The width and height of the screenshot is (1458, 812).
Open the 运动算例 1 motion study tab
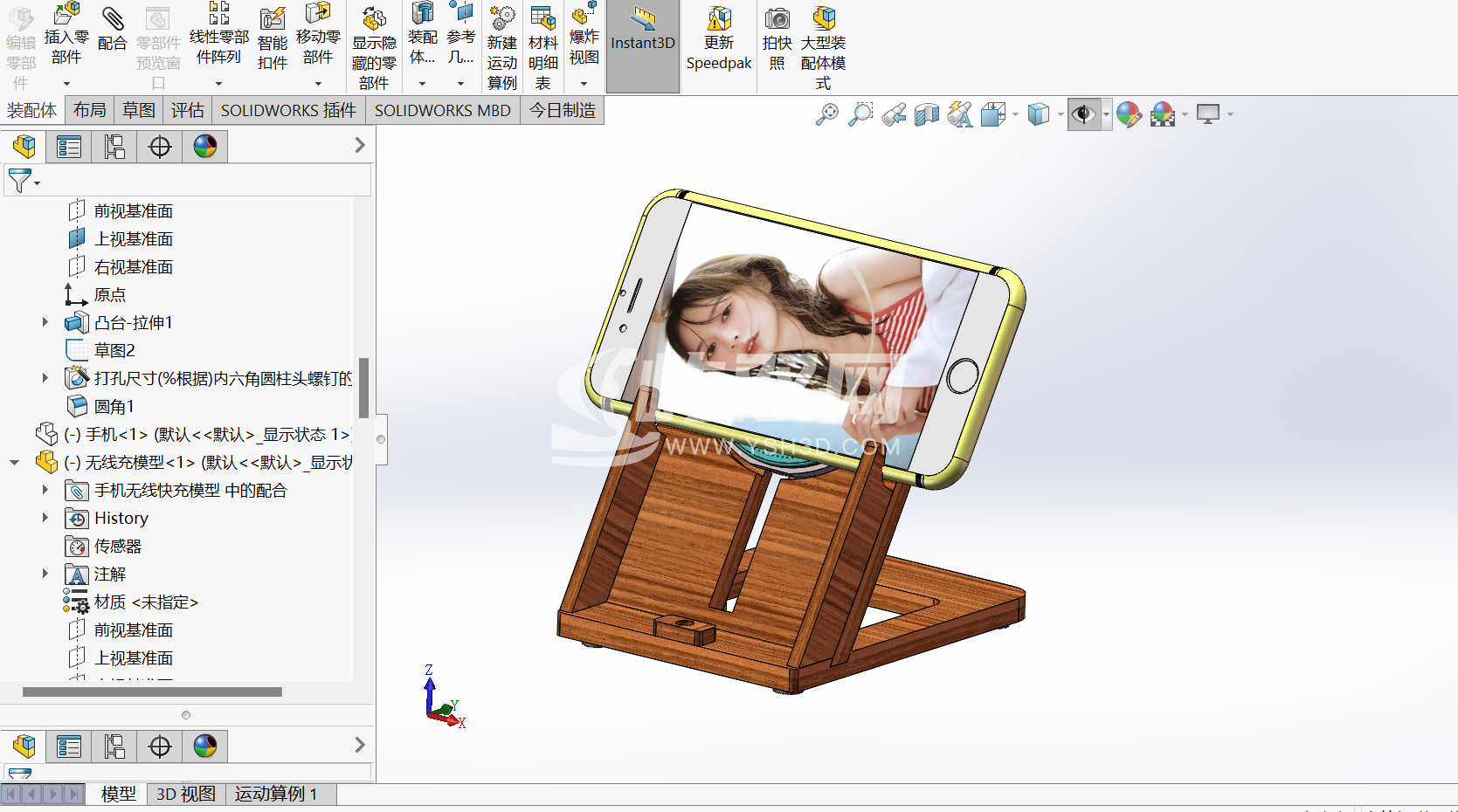coord(275,794)
